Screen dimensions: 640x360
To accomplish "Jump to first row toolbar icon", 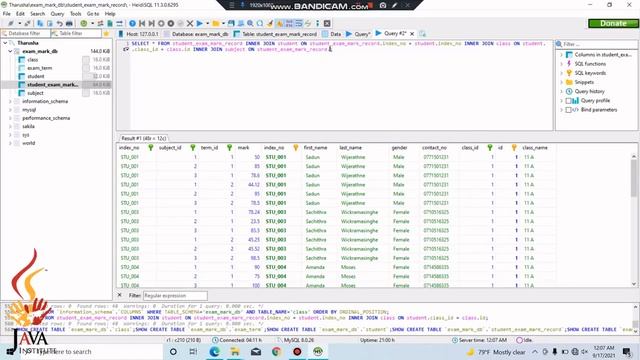I will coord(142,24).
